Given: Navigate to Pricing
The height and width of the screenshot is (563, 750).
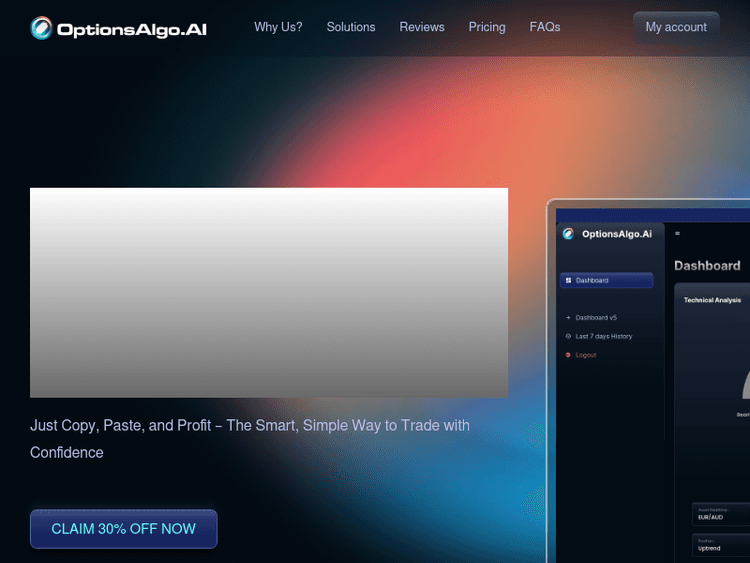Looking at the screenshot, I should point(487,27).
